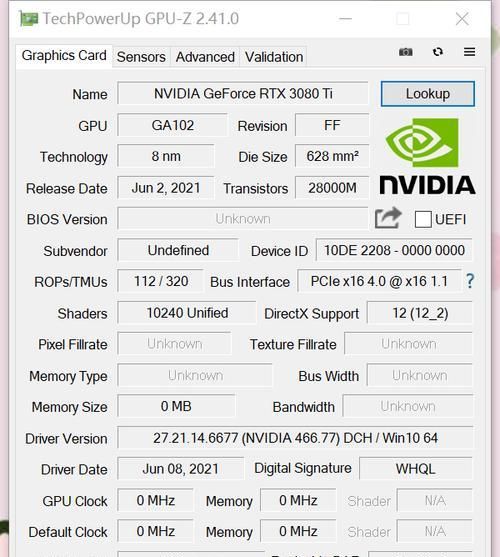This screenshot has height=557, width=500.
Task: Click the Device ID field
Action: pos(394,250)
